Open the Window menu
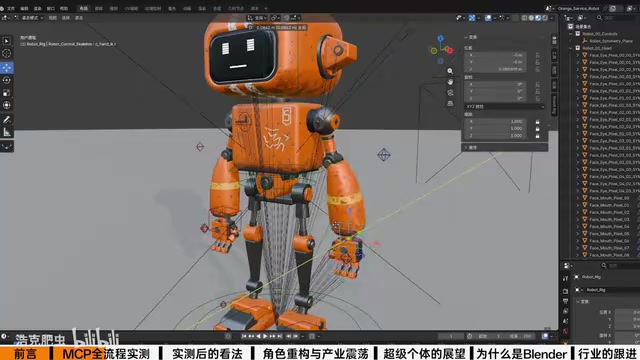 pyautogui.click(x=50, y=8)
